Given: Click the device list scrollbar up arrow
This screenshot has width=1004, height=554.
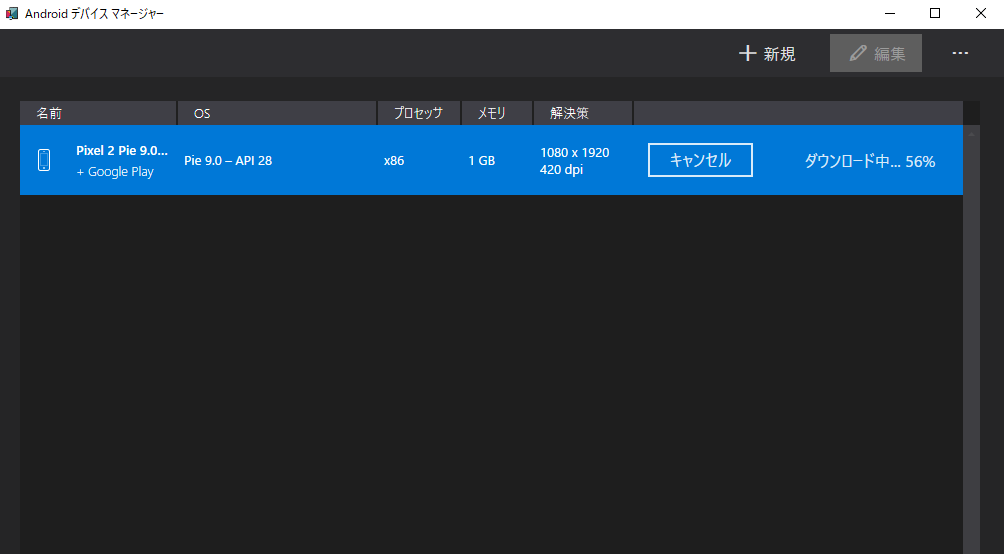Looking at the screenshot, I should [x=971, y=133].
